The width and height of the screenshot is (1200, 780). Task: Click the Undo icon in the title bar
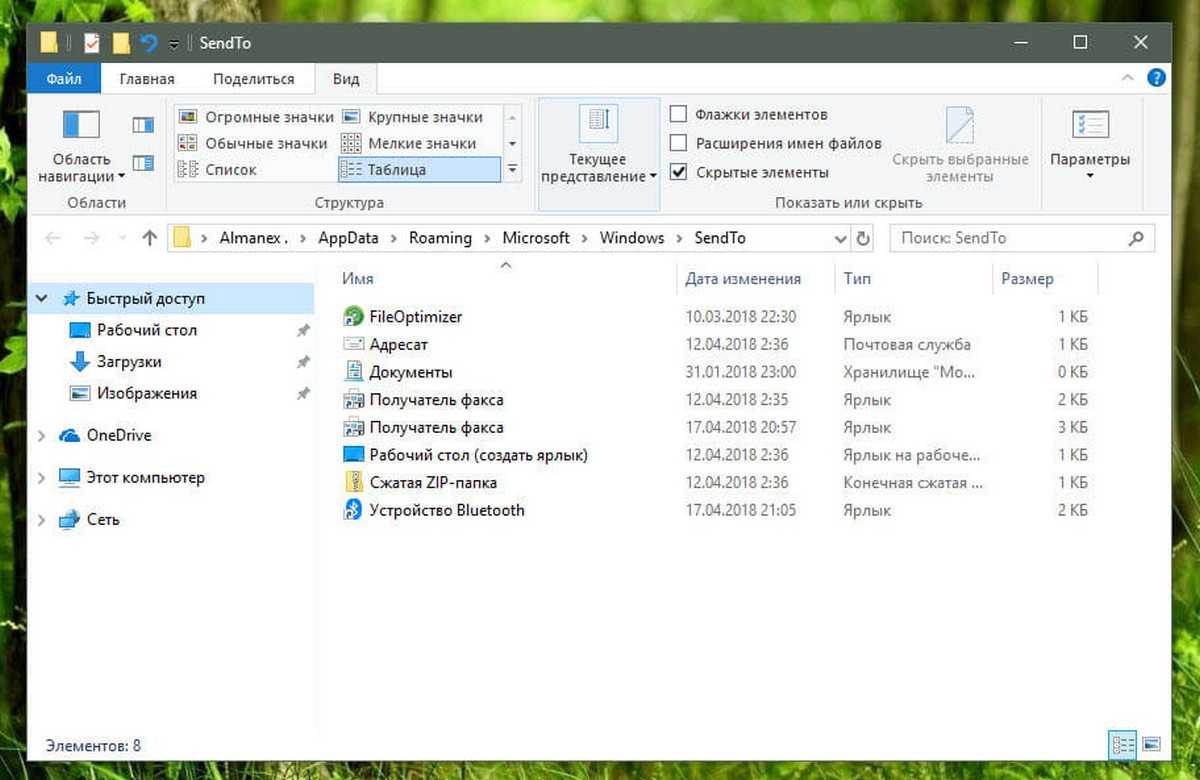tap(149, 42)
